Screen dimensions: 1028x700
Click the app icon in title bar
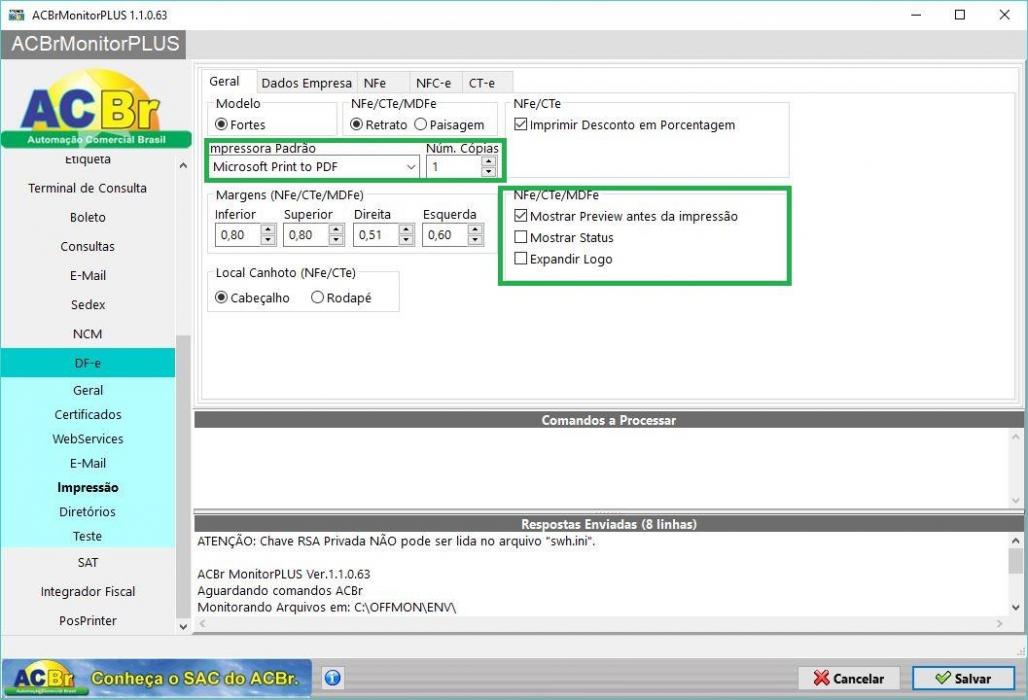[16, 14]
